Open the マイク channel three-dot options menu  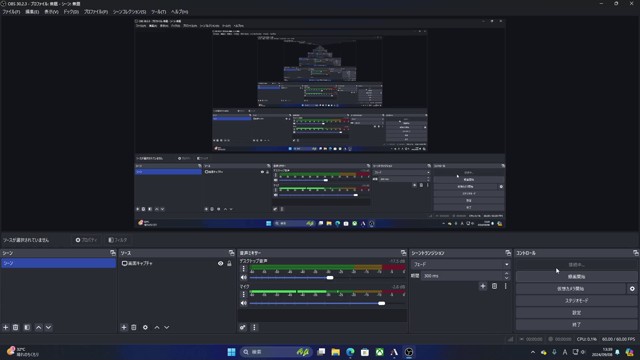tap(244, 294)
